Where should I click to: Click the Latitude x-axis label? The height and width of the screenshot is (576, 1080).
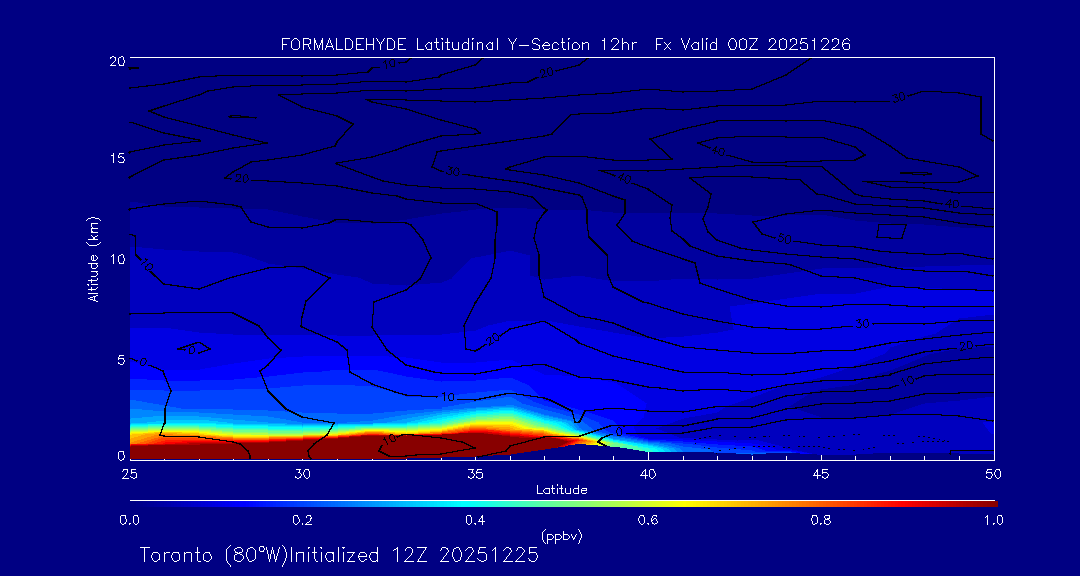click(561, 490)
